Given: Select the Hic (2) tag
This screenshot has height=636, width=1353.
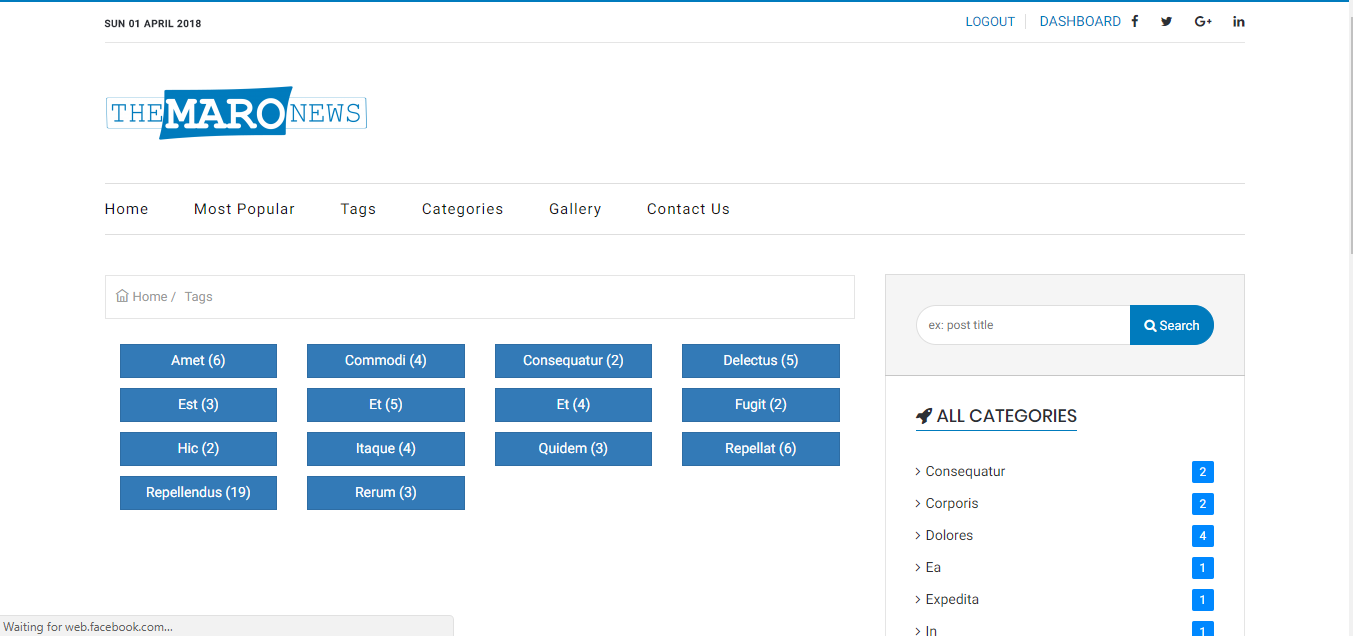Looking at the screenshot, I should point(198,449).
